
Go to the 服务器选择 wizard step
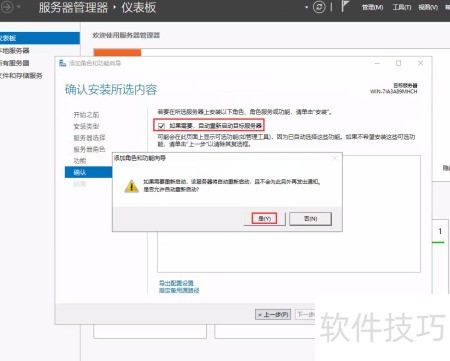coord(89,138)
